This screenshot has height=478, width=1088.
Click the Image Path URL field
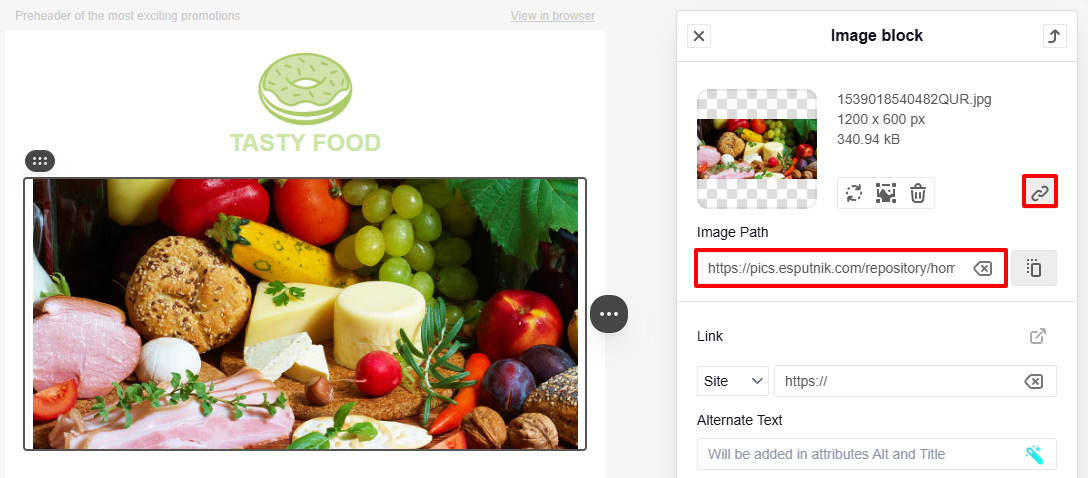pos(831,268)
